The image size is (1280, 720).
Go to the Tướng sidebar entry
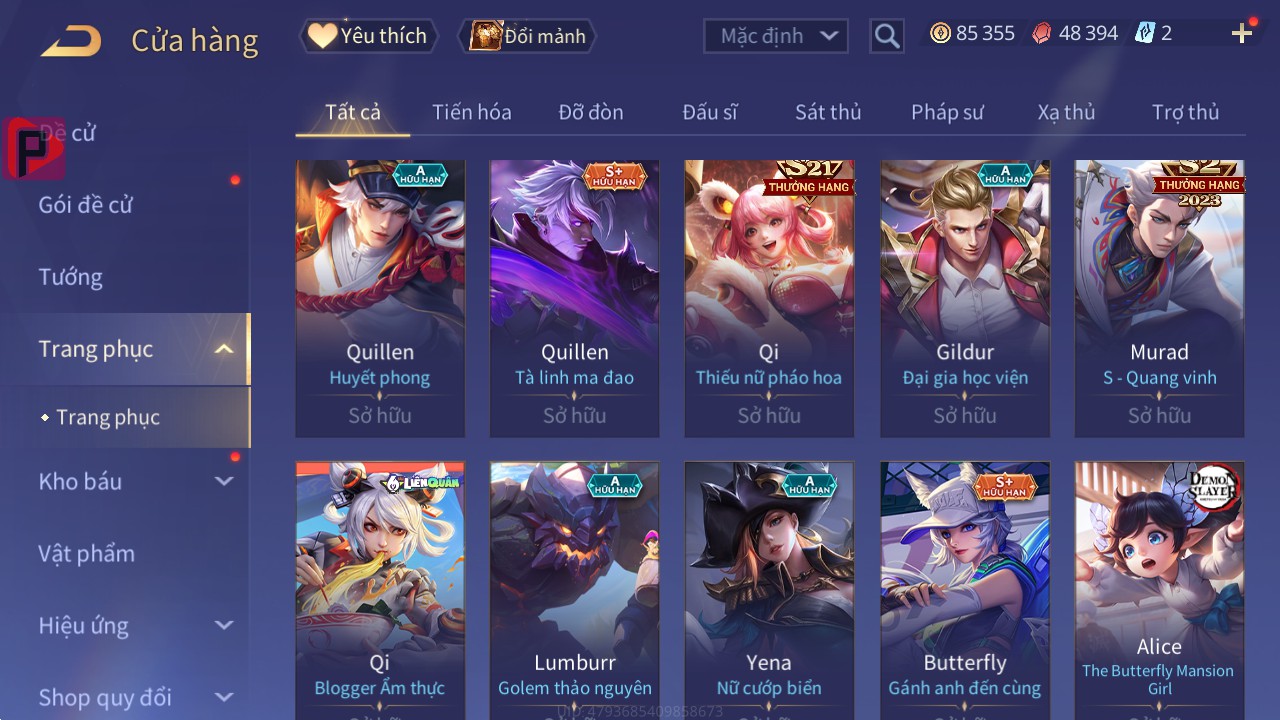click(x=71, y=277)
